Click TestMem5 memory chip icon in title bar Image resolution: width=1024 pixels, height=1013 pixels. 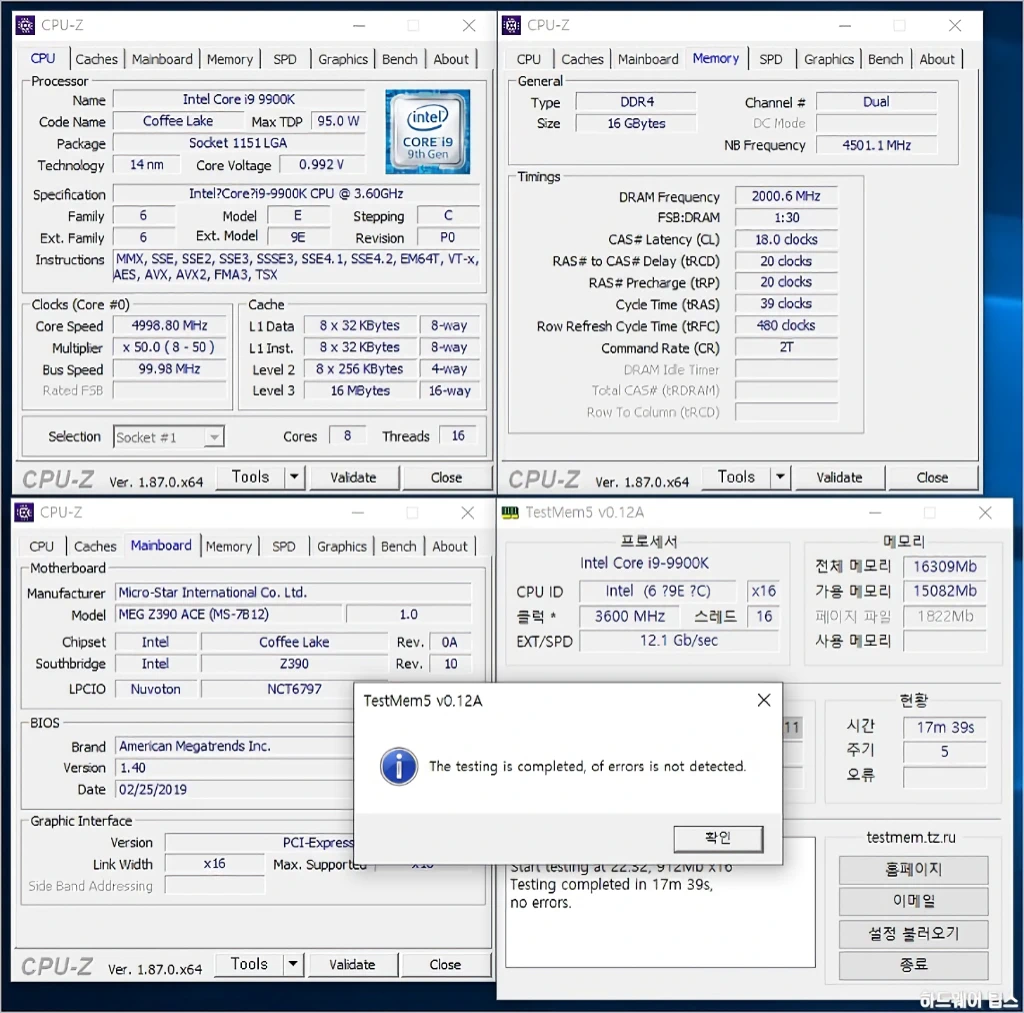coord(510,513)
